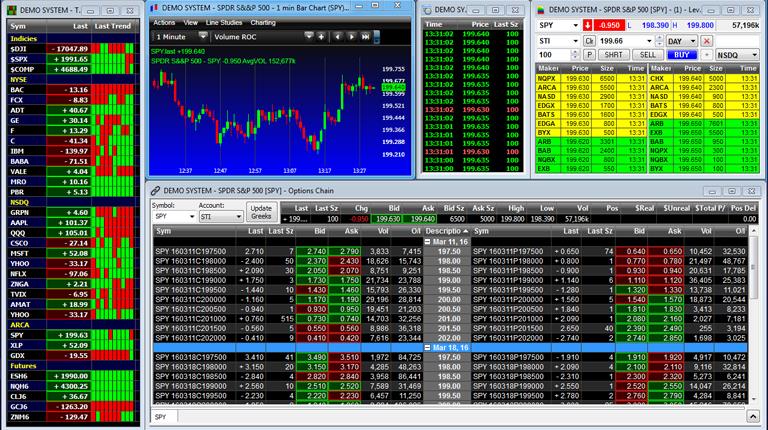This screenshot has width=768, height=430.
Task: Collapse the Mar 11, 16 expiration group
Action: pyautogui.click(x=427, y=242)
